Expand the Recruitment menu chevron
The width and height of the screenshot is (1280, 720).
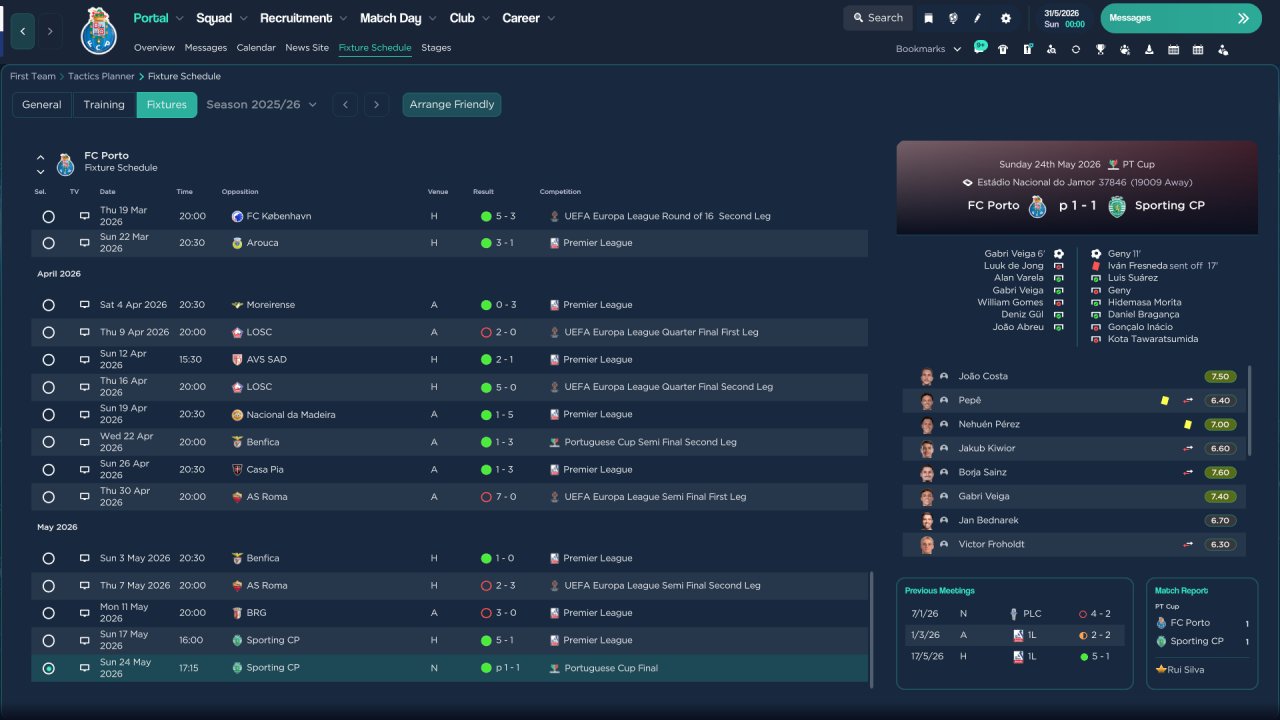pos(343,19)
